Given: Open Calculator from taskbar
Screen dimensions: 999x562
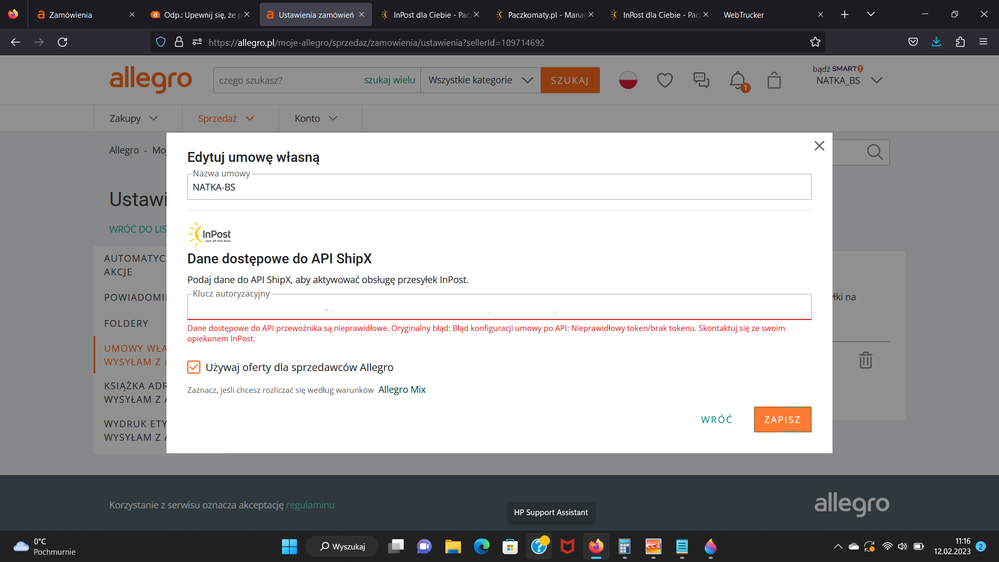Looking at the screenshot, I should tap(624, 546).
